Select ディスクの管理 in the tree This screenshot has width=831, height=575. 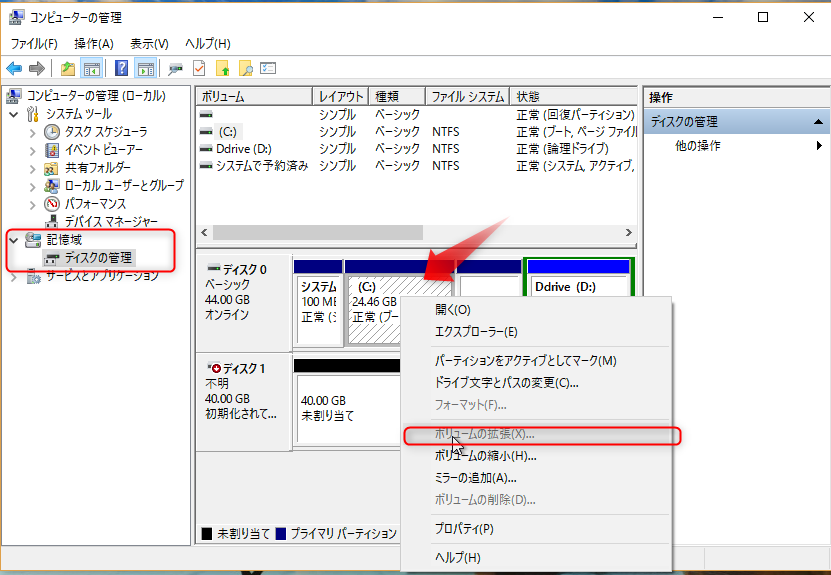click(98, 258)
